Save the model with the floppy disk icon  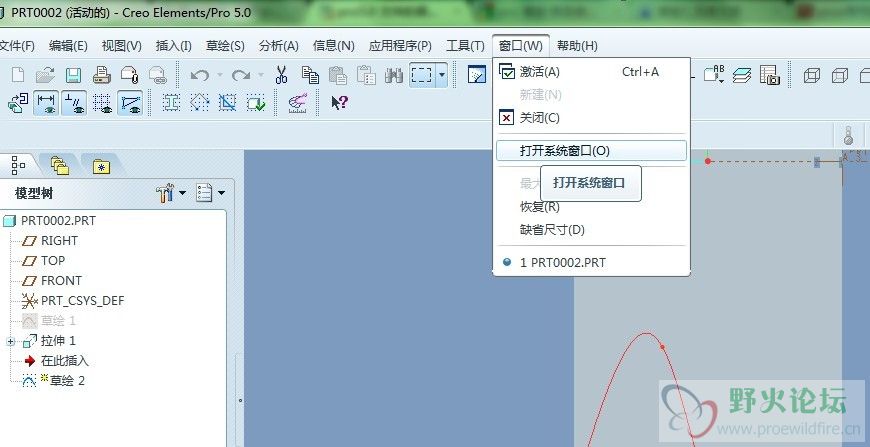[x=73, y=75]
